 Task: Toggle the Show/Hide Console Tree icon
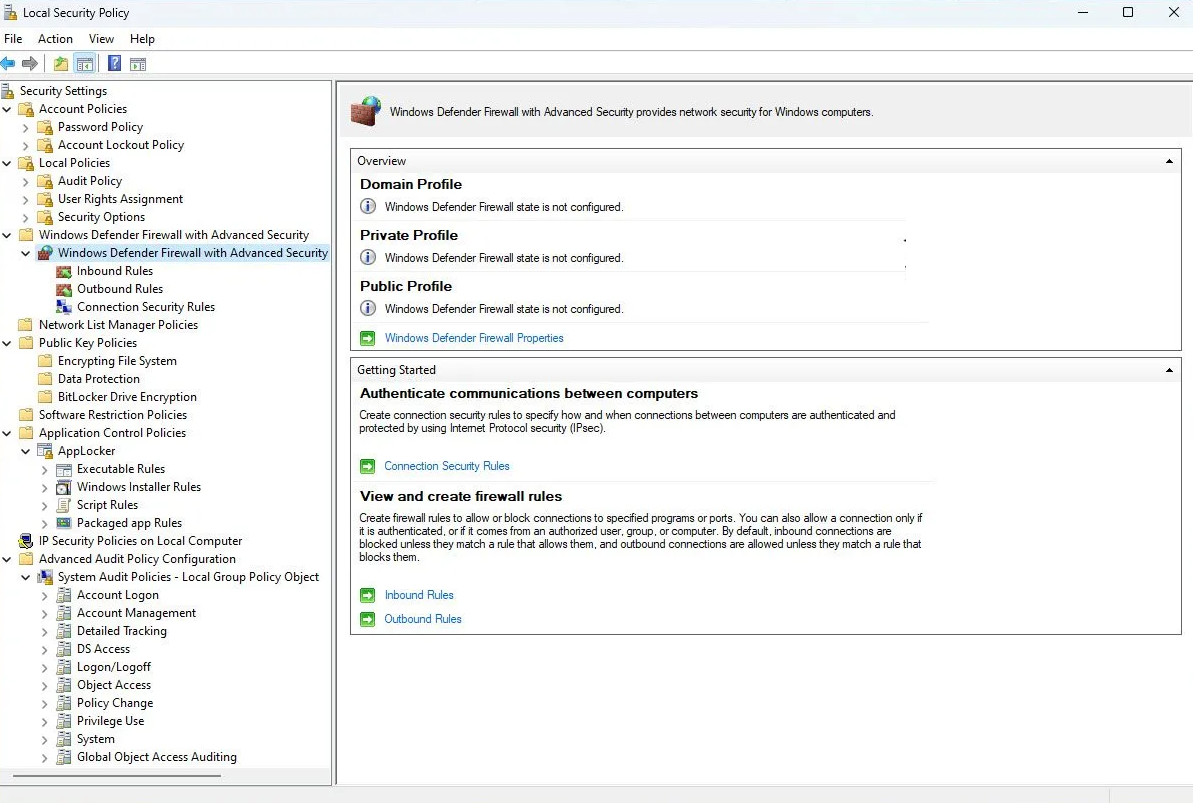pyautogui.click(x=85, y=64)
